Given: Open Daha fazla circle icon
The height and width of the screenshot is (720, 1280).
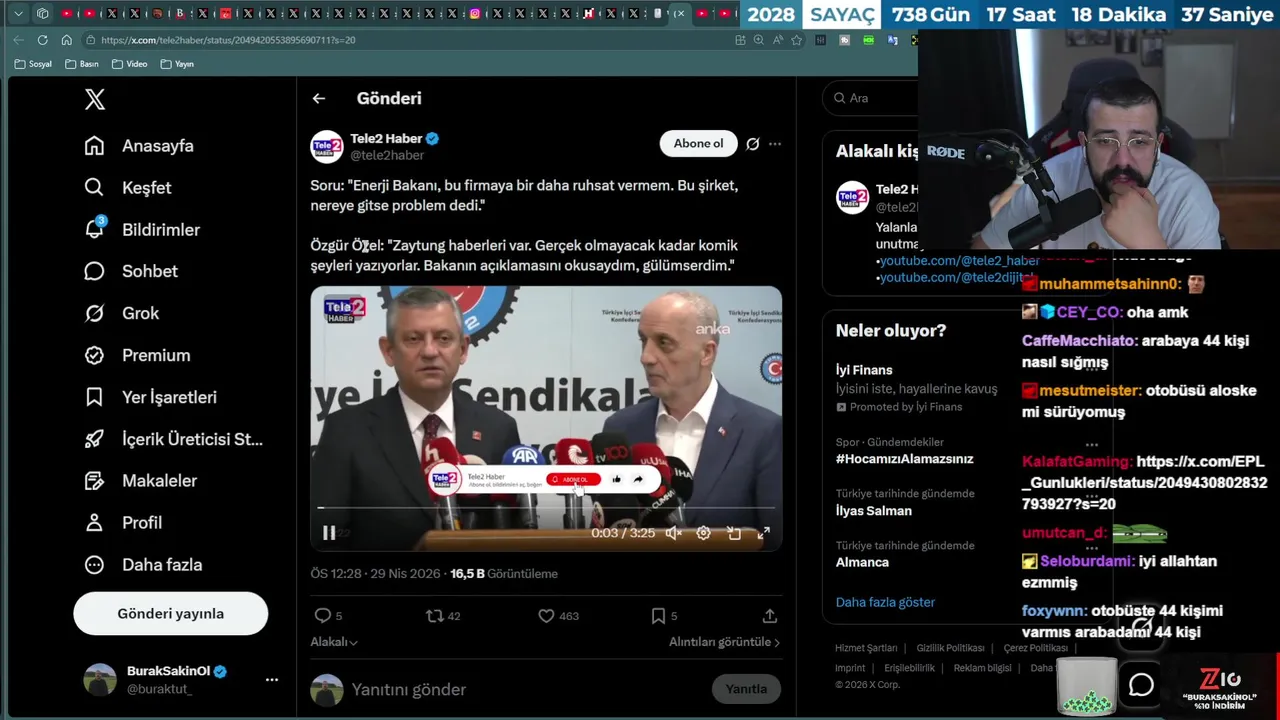Looking at the screenshot, I should point(94,564).
